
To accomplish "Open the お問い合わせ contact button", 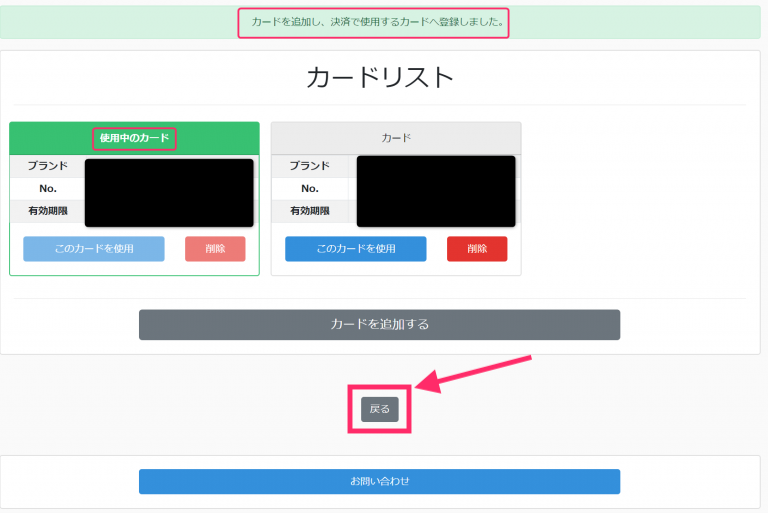I will (x=380, y=482).
